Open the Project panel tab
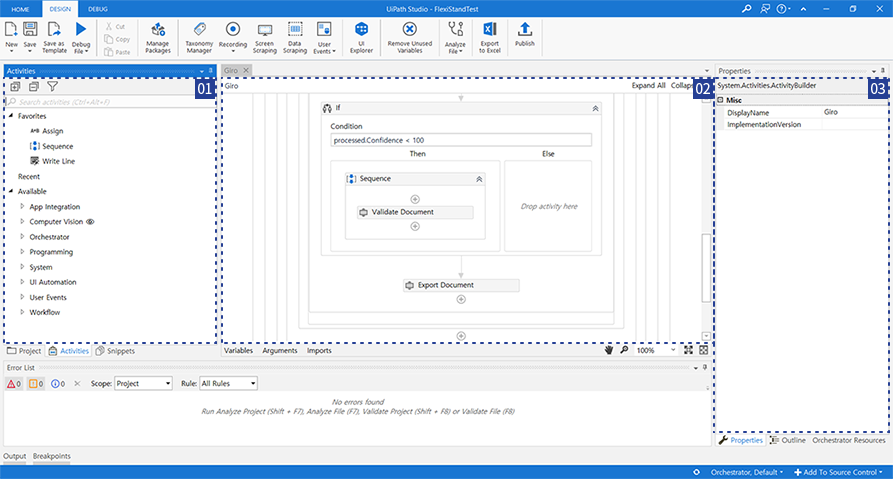Screen dimensions: 893x479 pos(24,351)
